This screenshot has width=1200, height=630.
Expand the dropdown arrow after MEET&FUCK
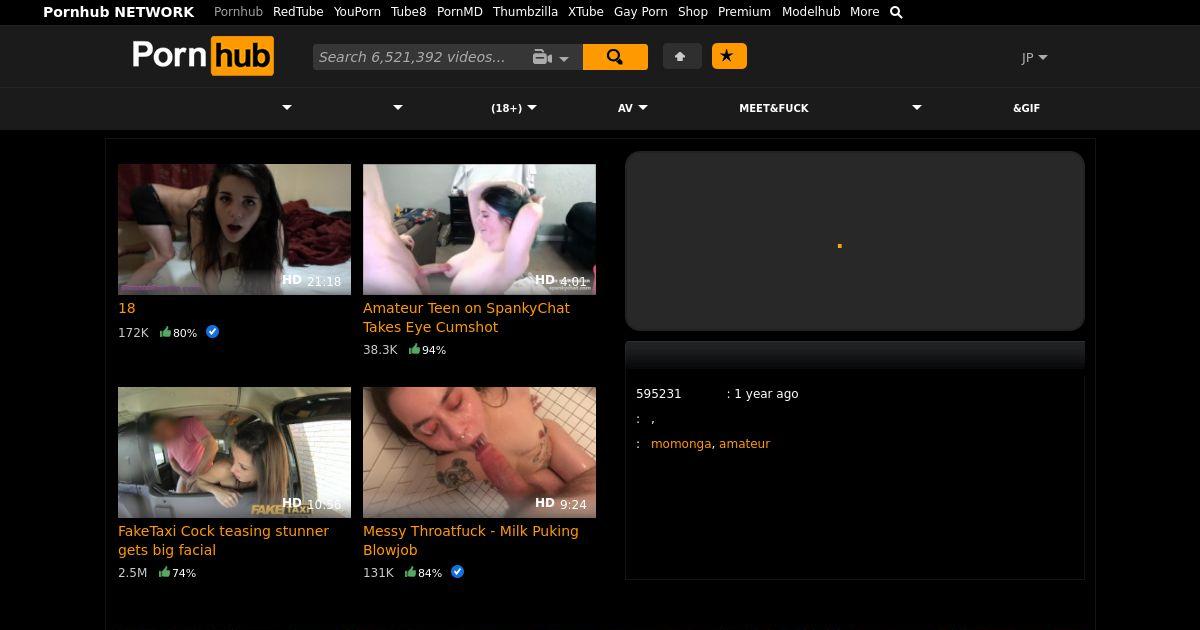point(917,107)
